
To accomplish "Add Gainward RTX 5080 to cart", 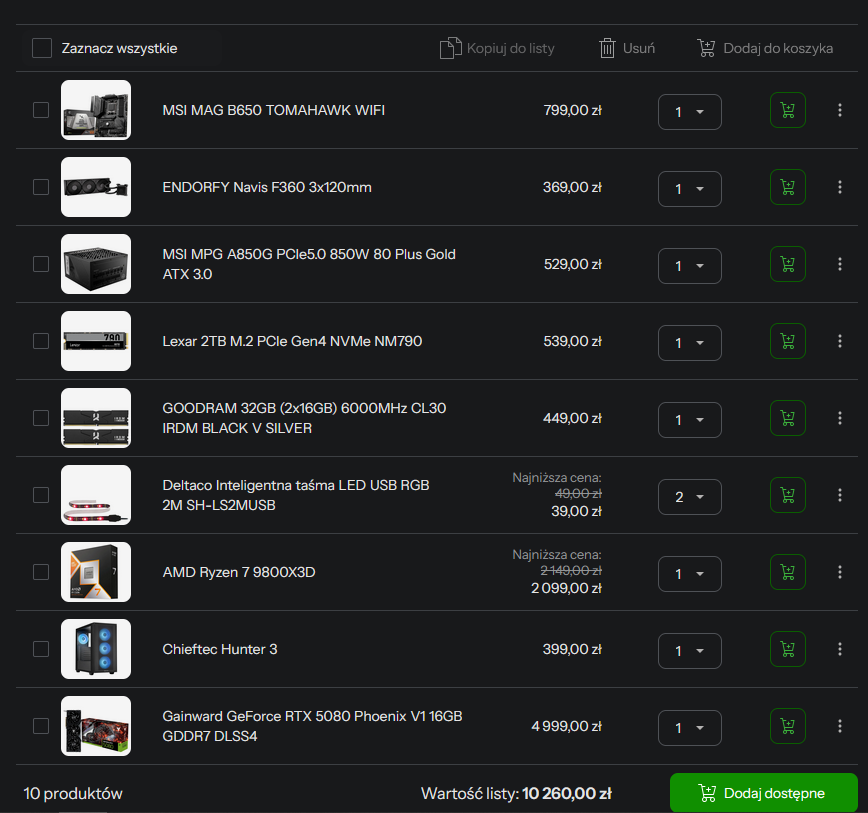I will [x=787, y=726].
